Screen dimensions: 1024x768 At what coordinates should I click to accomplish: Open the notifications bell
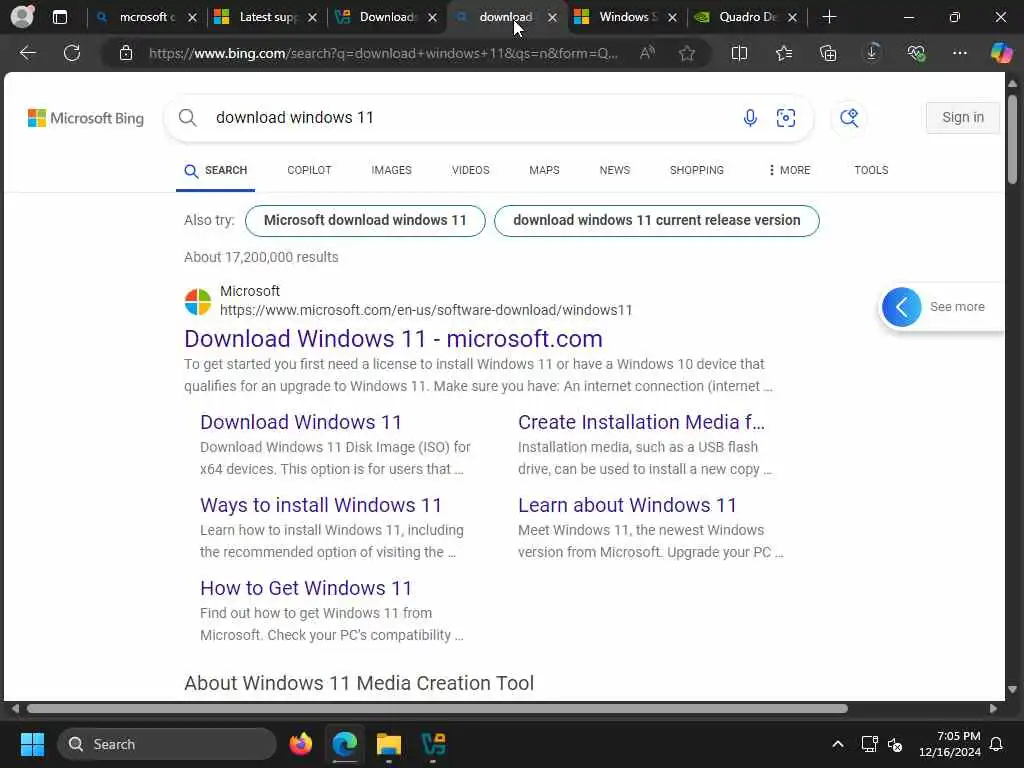997,744
